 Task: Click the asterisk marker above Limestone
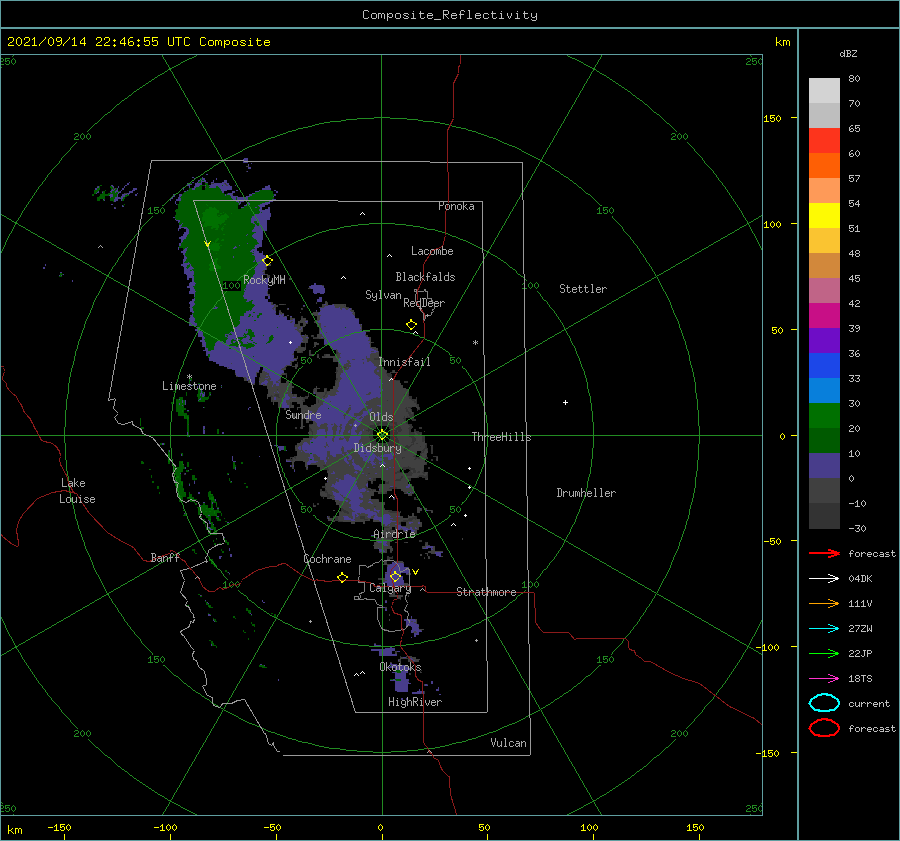pyautogui.click(x=189, y=377)
